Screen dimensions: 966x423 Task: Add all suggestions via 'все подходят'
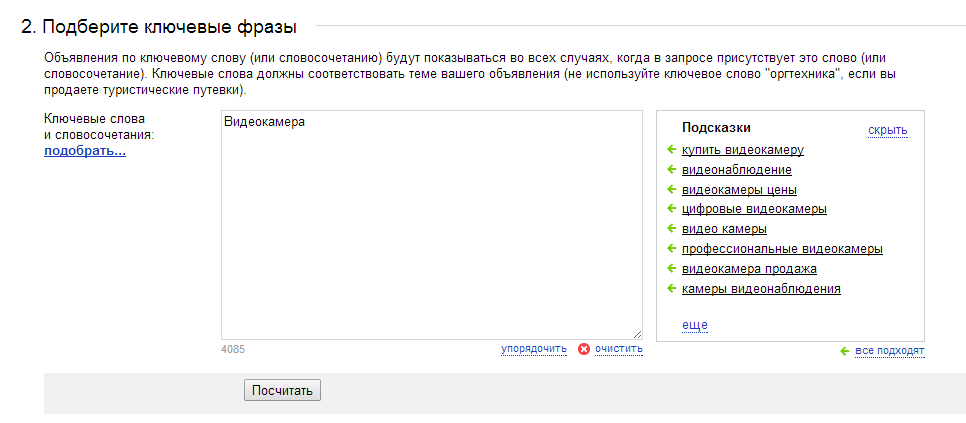[x=890, y=351]
